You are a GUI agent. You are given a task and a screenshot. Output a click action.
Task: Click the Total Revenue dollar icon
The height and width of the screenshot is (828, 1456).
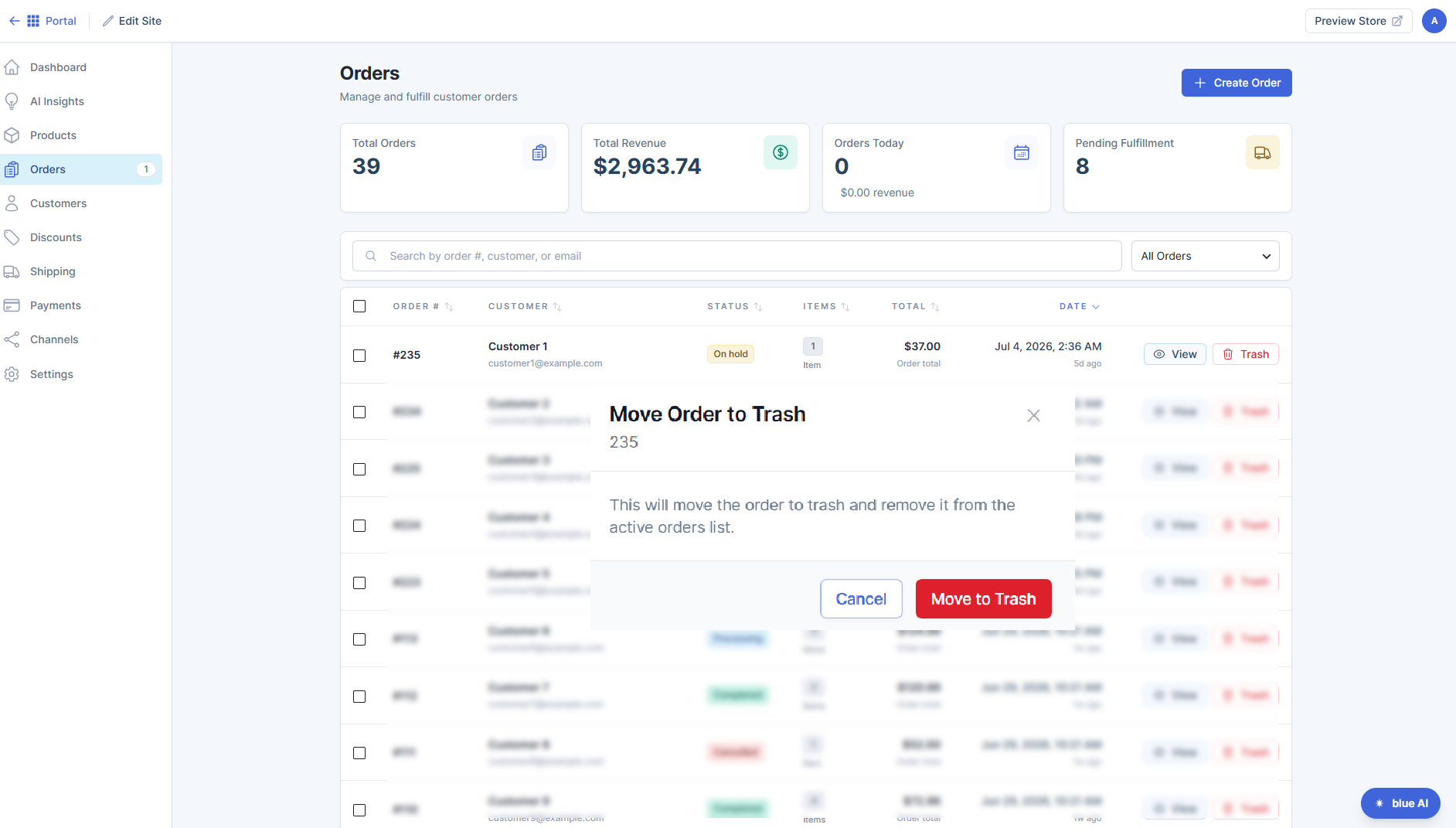point(781,152)
